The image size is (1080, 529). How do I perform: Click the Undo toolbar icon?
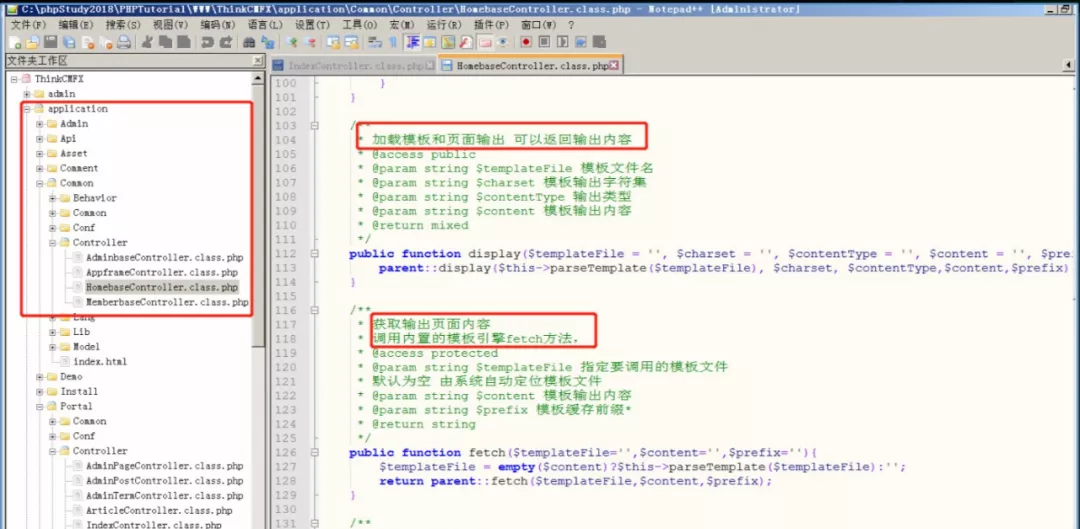coord(207,43)
